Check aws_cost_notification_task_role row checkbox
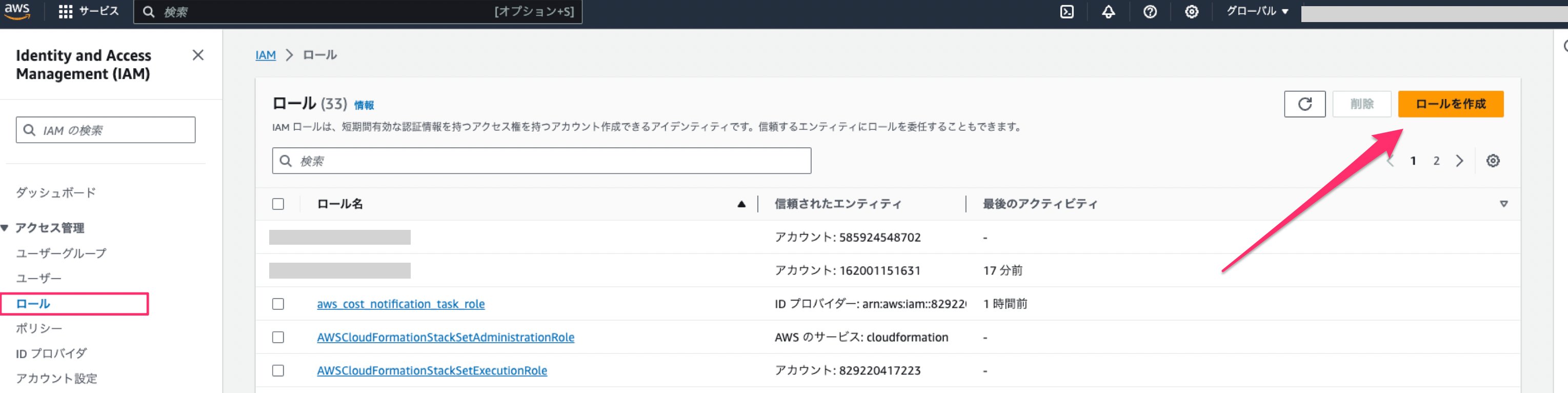This screenshot has width=1568, height=393. click(278, 304)
